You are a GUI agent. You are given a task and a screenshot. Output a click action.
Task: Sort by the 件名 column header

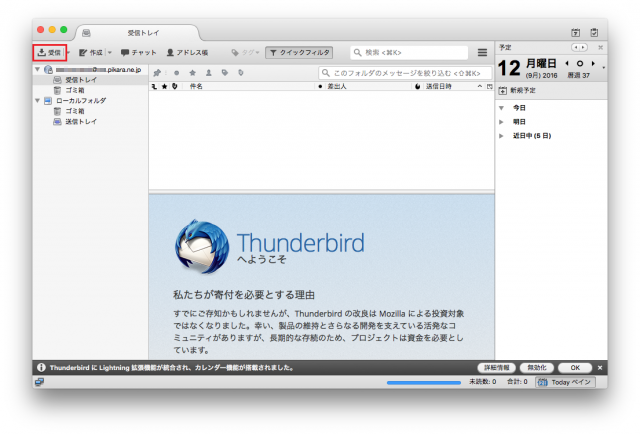tap(247, 87)
